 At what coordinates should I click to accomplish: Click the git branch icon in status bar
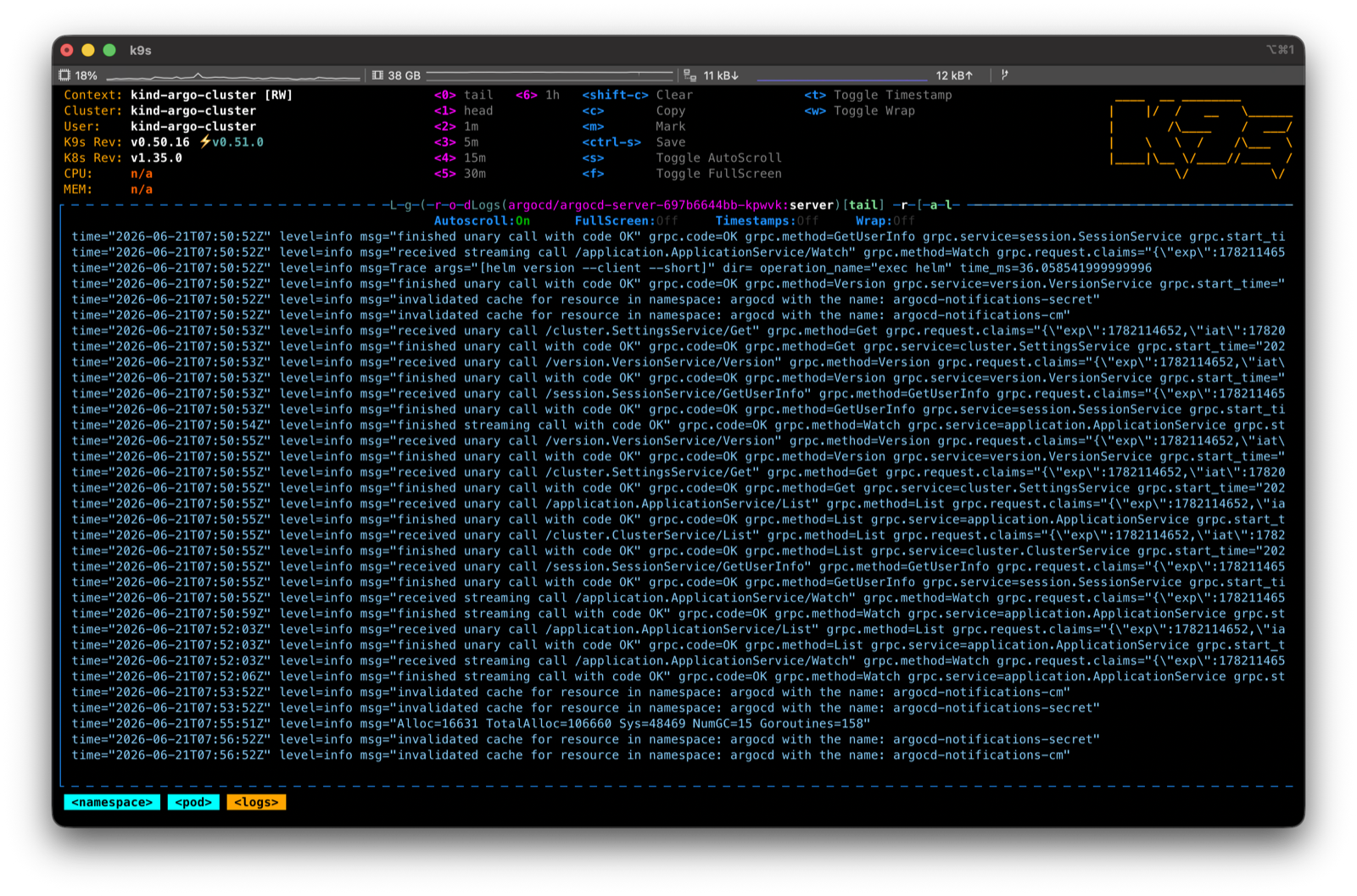coord(1005,75)
